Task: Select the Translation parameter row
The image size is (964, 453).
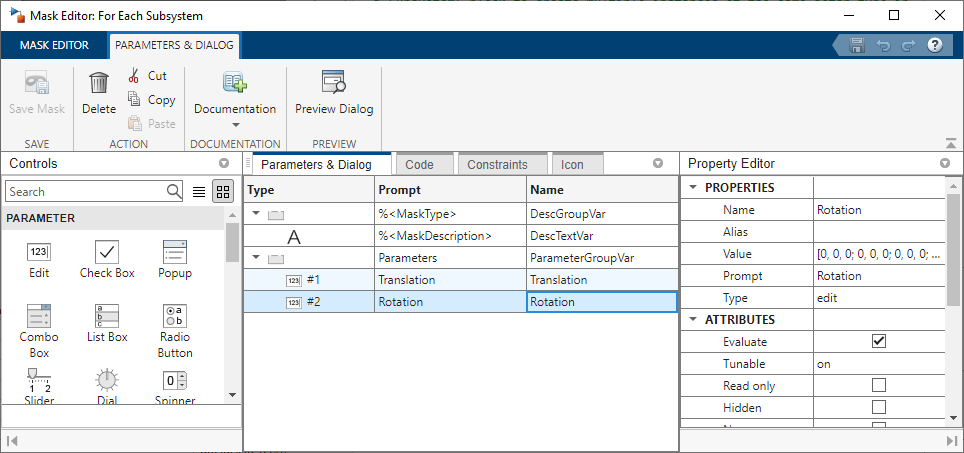Action: click(x=450, y=280)
